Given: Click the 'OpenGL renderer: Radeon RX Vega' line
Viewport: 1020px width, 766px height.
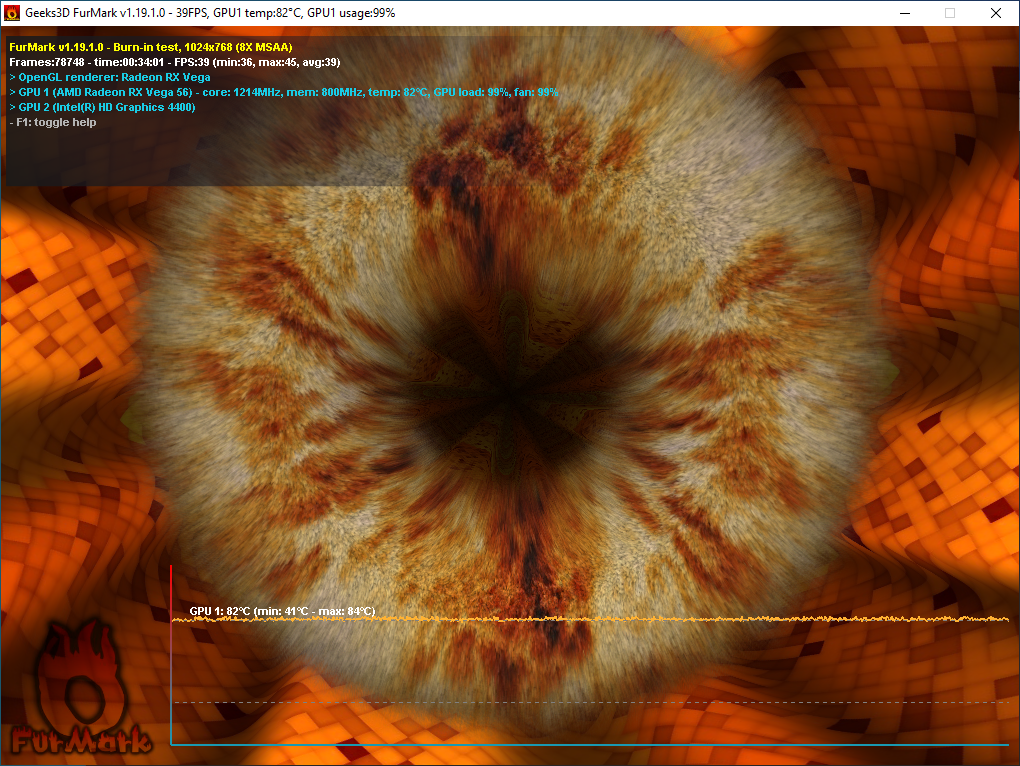Looking at the screenshot, I should (x=110, y=77).
